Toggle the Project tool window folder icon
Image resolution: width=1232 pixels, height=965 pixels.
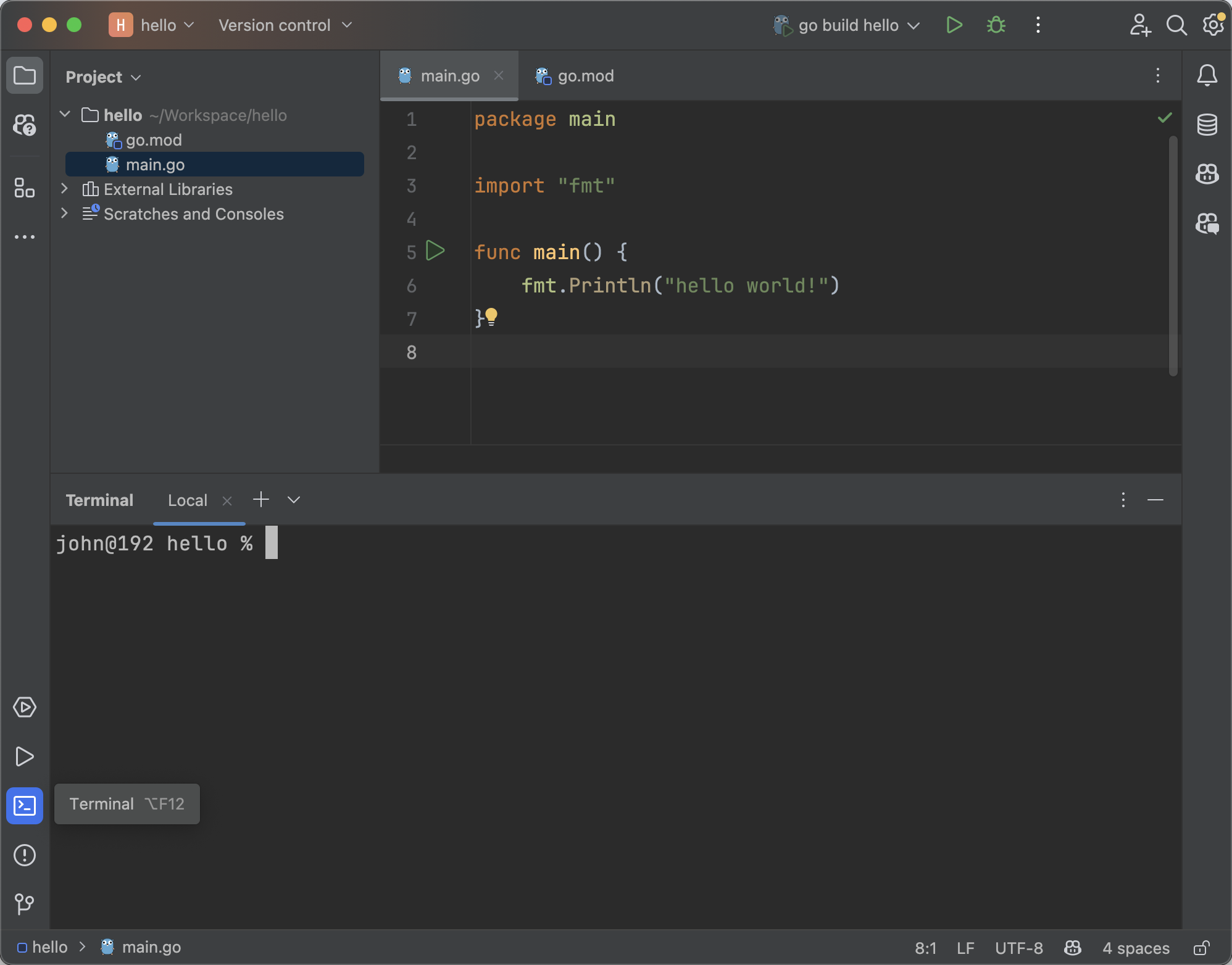pos(24,76)
